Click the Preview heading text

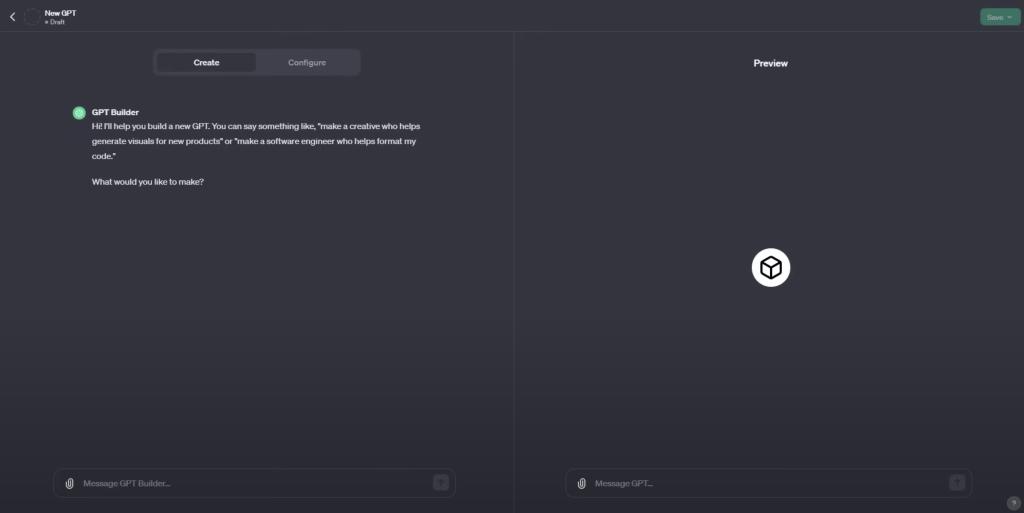coord(771,63)
